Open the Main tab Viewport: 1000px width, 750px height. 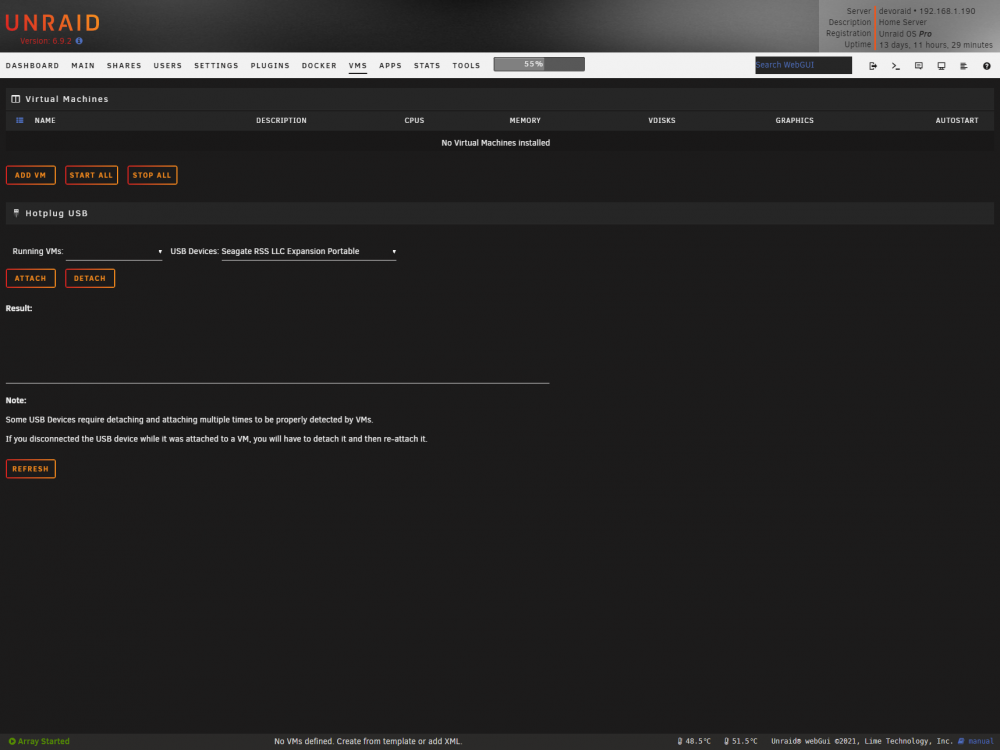click(x=83, y=66)
